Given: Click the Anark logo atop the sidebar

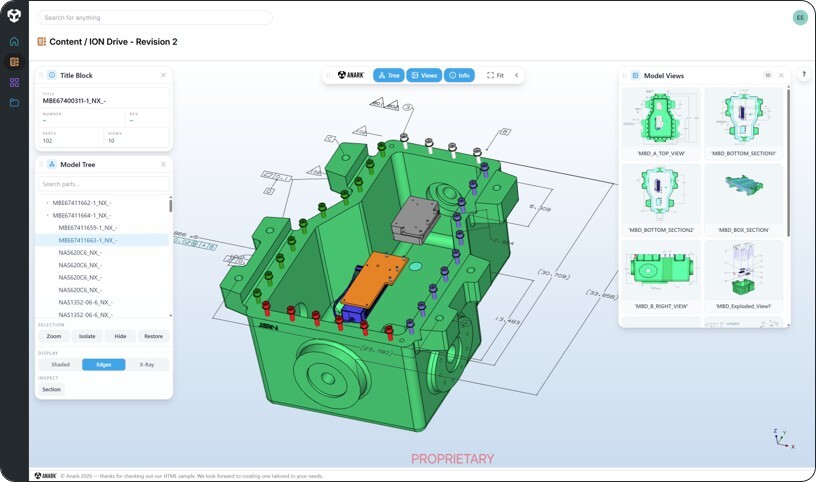Looking at the screenshot, I should [14, 16].
